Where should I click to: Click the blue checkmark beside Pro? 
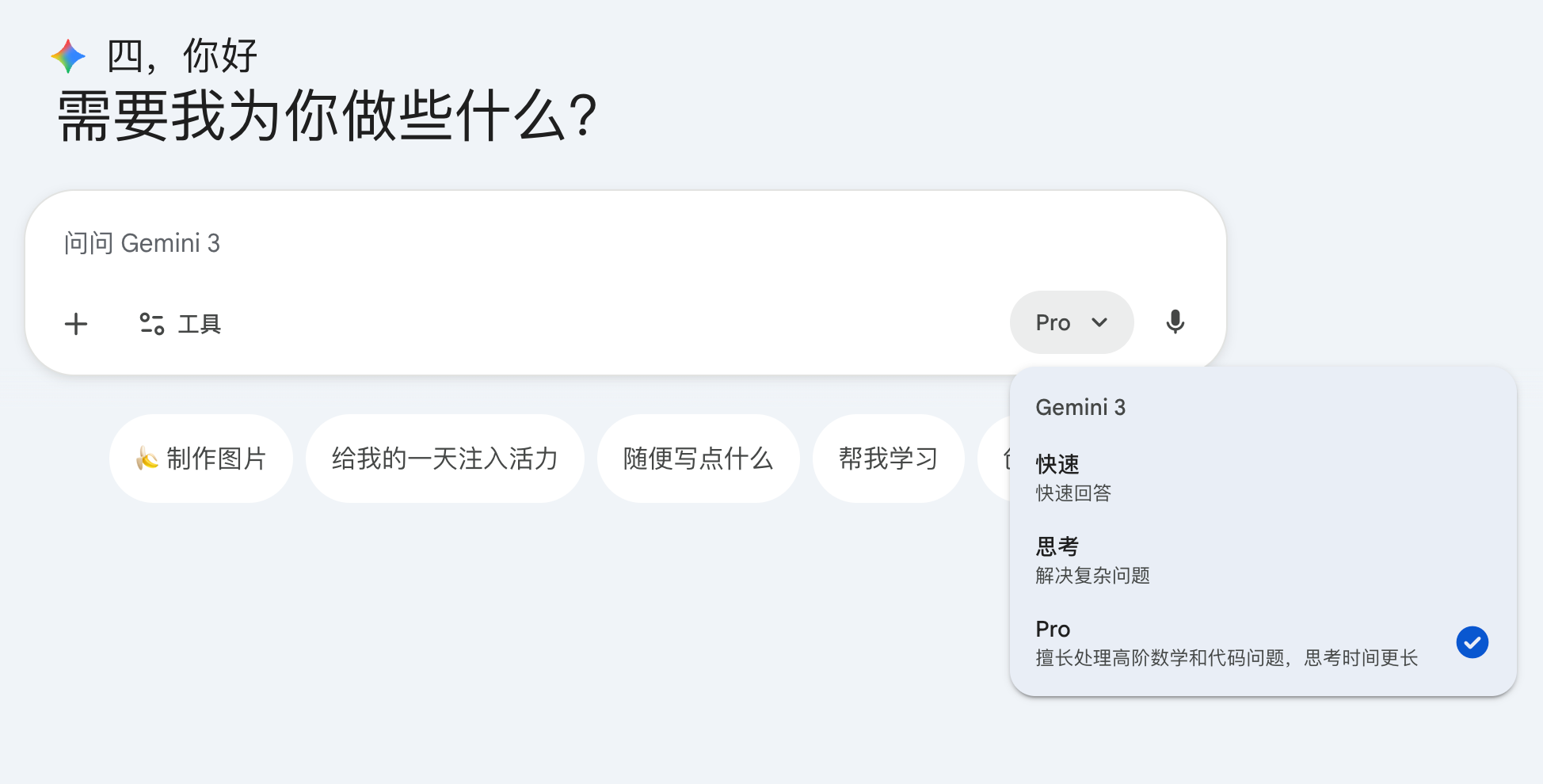[x=1473, y=642]
